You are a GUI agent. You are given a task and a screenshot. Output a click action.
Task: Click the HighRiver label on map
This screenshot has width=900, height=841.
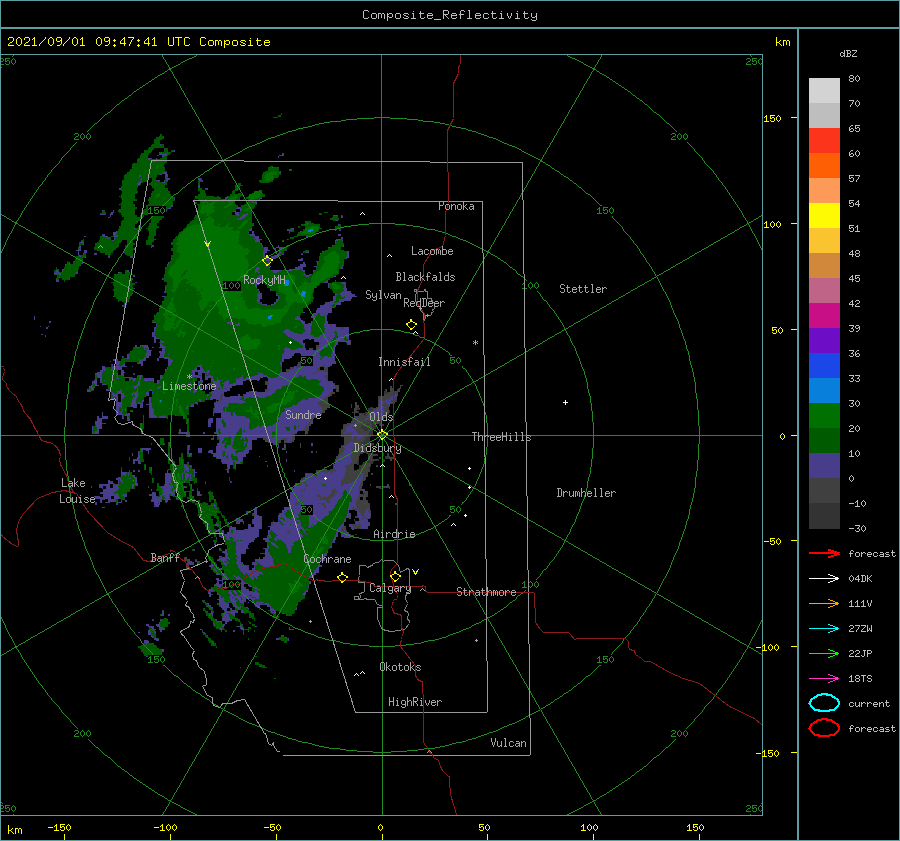(x=415, y=702)
